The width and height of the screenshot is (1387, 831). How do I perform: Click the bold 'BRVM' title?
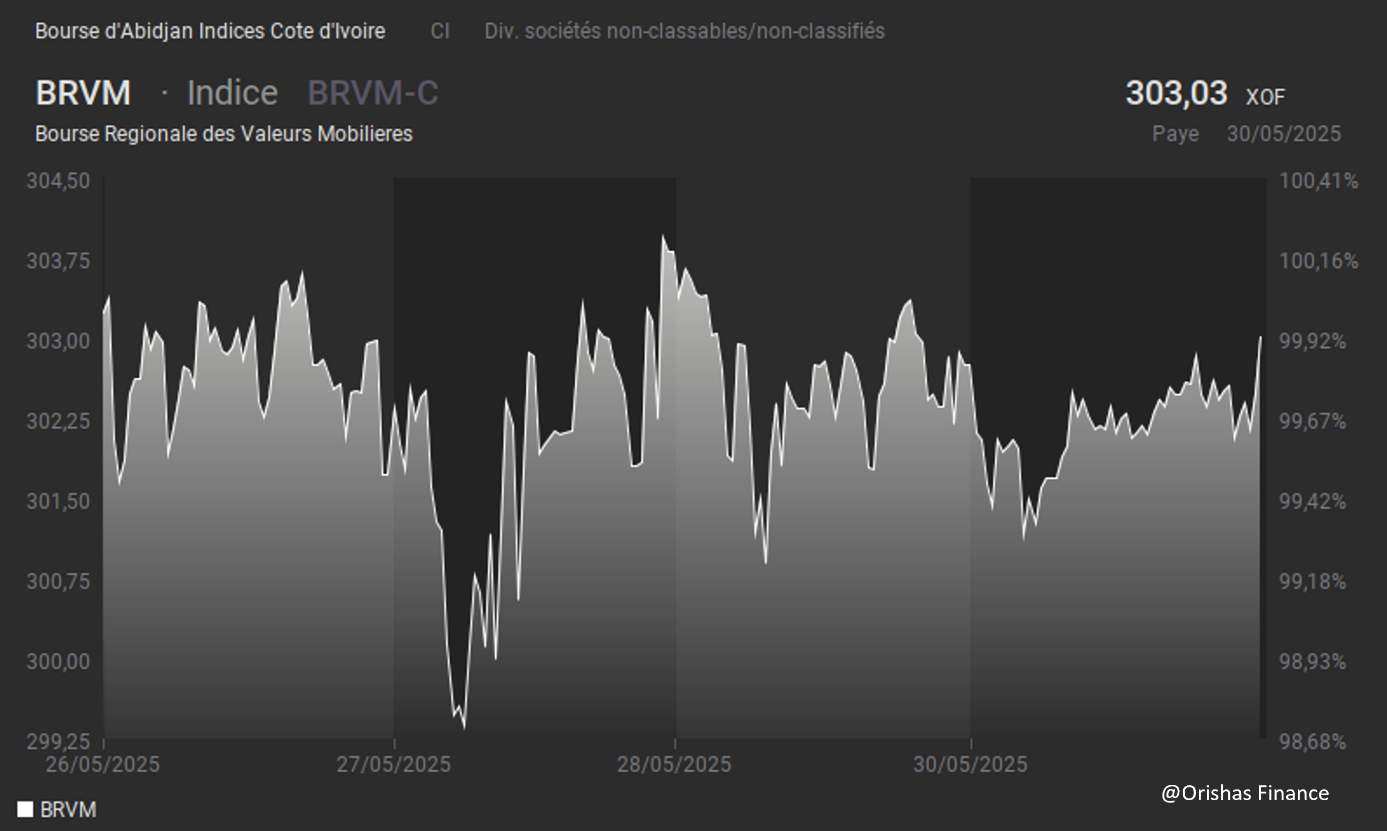pos(83,93)
